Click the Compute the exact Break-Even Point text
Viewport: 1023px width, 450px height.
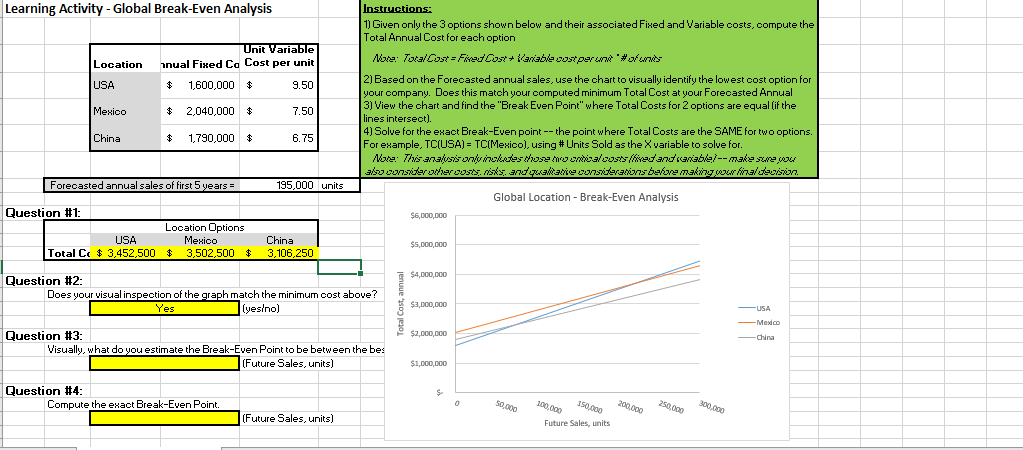coord(133,404)
